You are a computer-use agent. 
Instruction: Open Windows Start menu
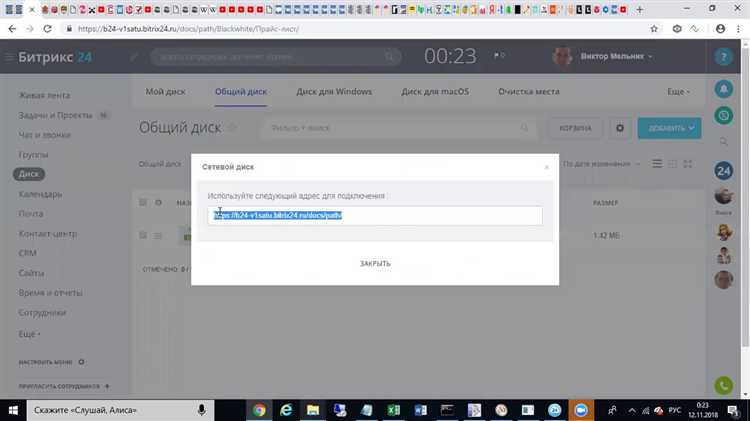click(x=13, y=410)
